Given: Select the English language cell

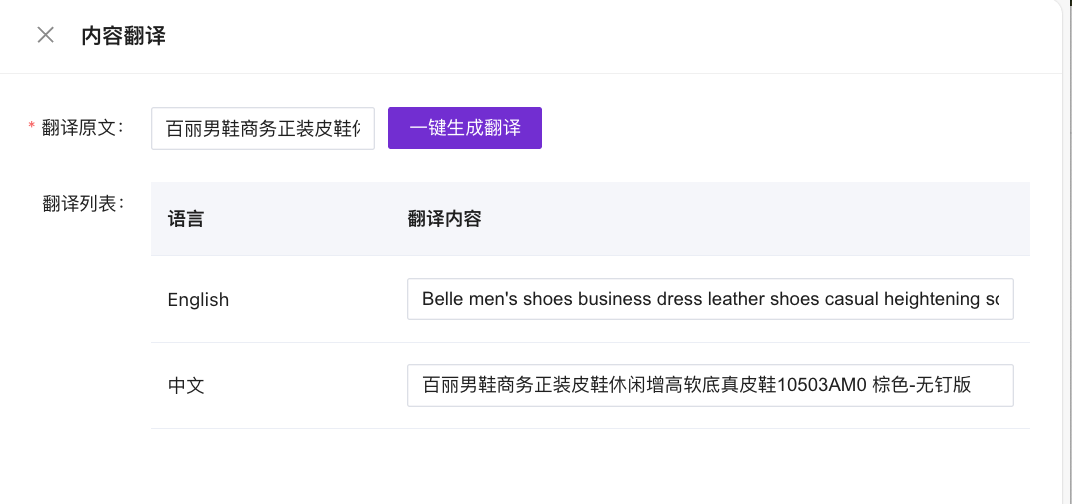Looking at the screenshot, I should click(x=198, y=300).
